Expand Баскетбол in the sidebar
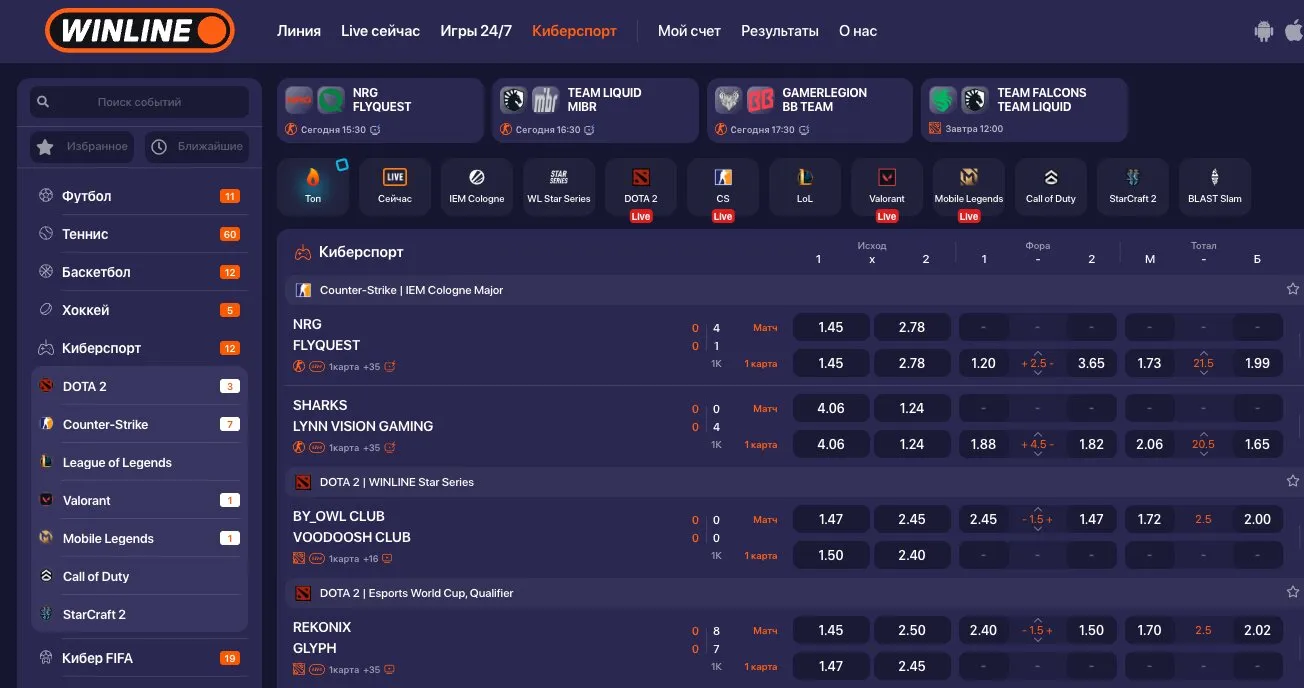The width and height of the screenshot is (1304, 688). click(x=139, y=272)
